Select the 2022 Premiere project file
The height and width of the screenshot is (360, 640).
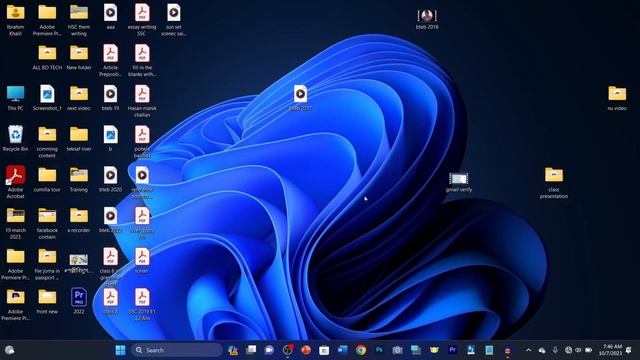79,301
